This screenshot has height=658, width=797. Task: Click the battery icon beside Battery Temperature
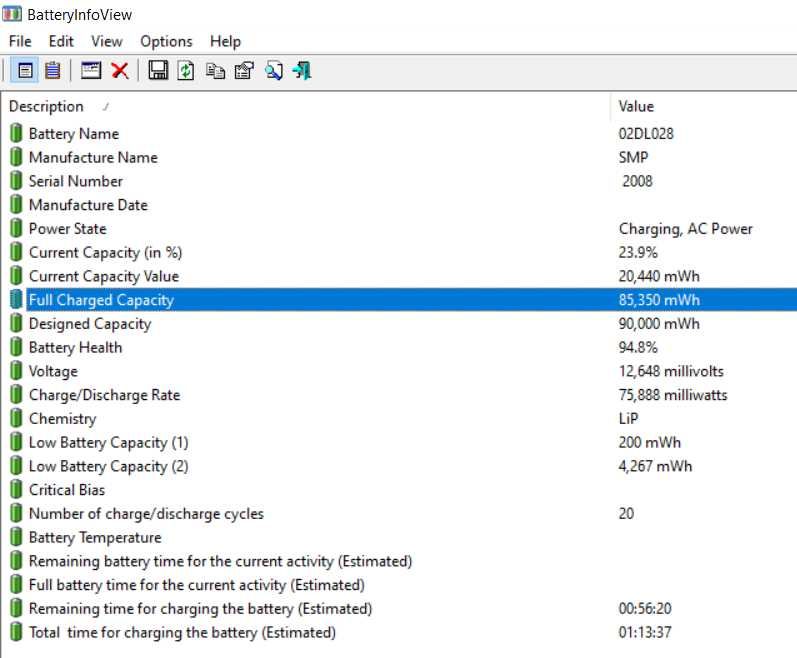[x=16, y=537]
